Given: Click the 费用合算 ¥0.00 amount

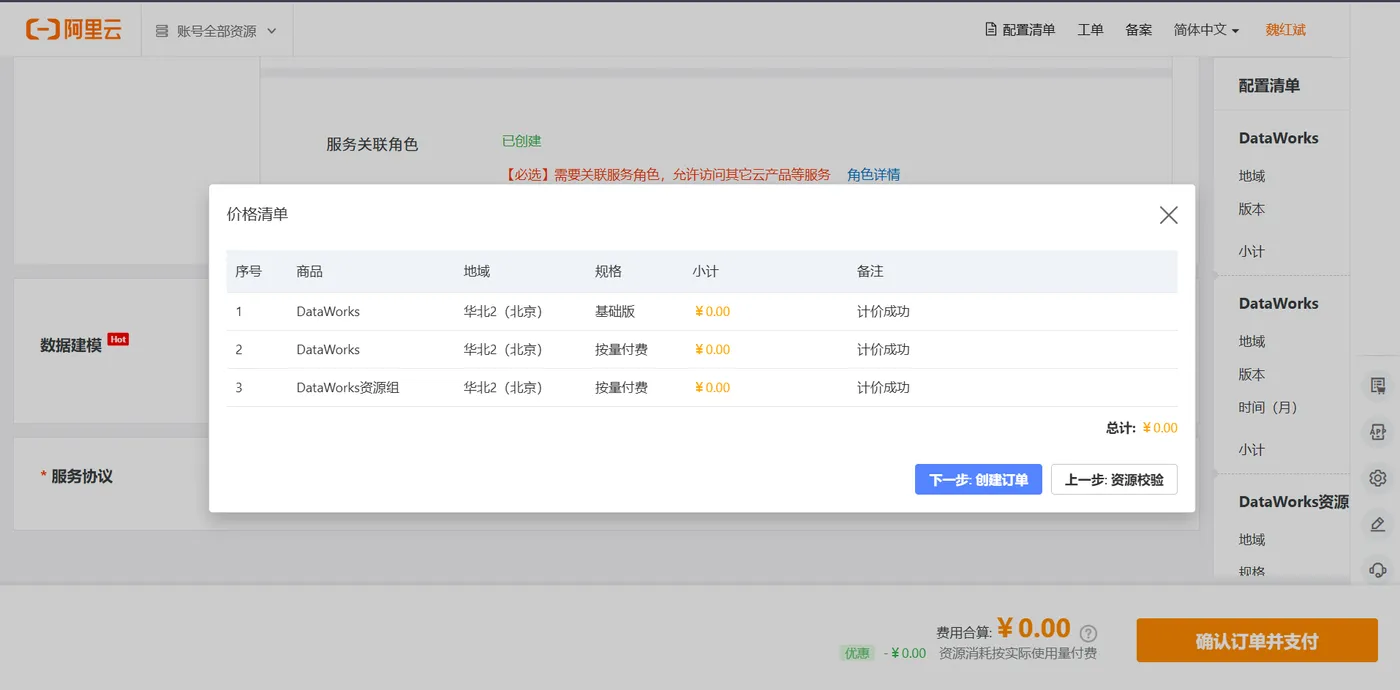Looking at the screenshot, I should point(1034,628).
